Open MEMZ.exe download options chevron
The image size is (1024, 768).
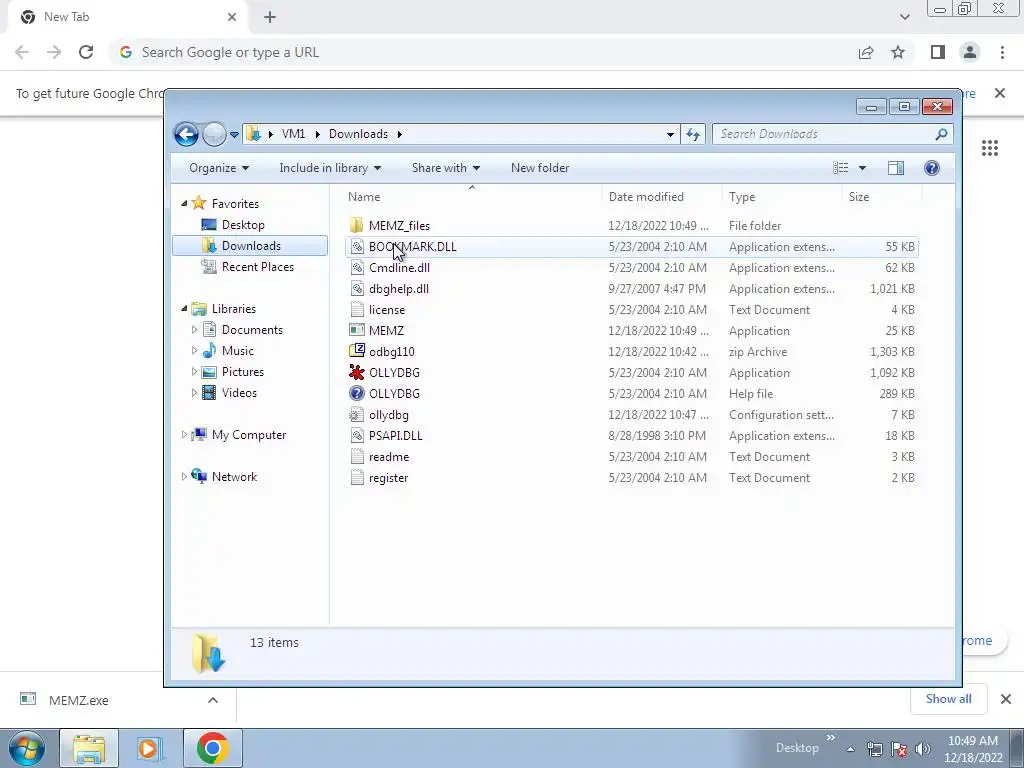pos(213,700)
